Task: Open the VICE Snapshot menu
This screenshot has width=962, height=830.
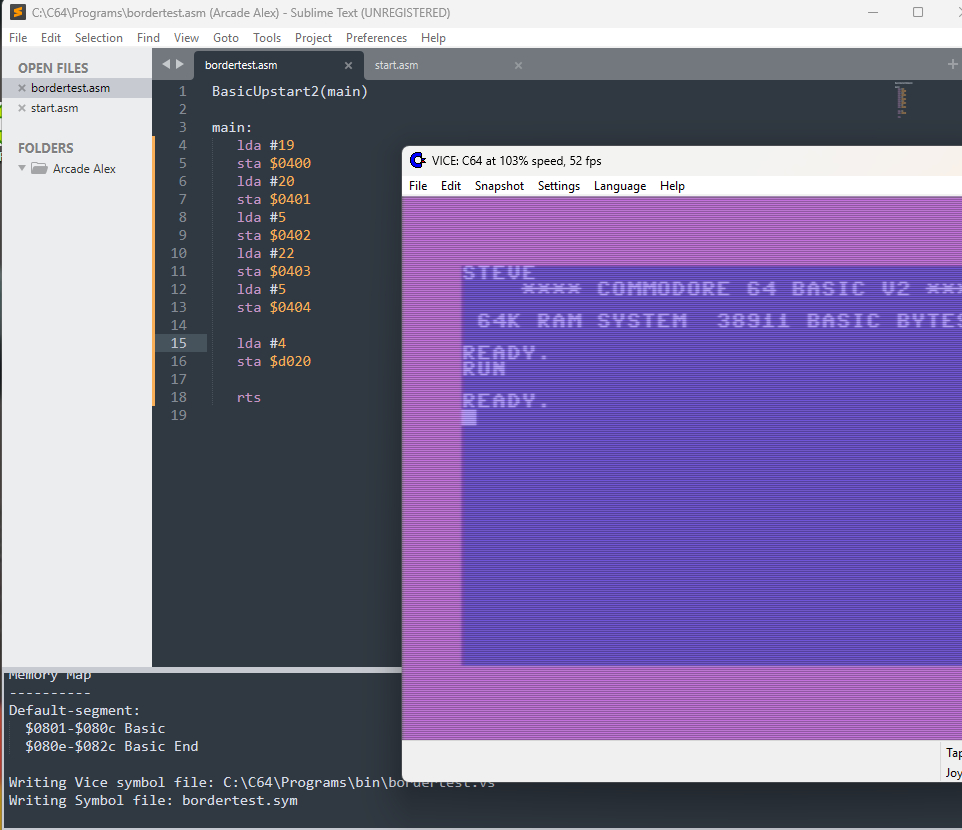Action: coord(499,186)
